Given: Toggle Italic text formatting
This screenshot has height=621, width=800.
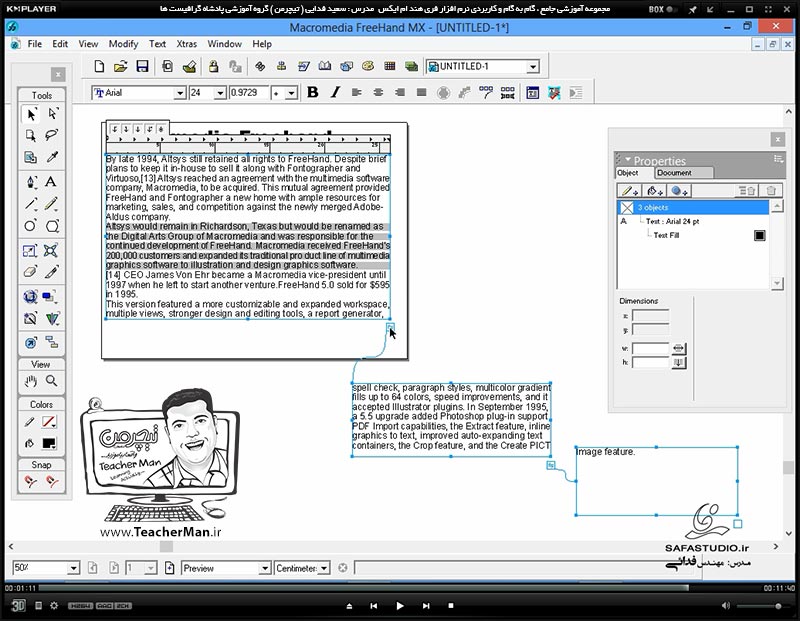Looking at the screenshot, I should click(x=335, y=92).
